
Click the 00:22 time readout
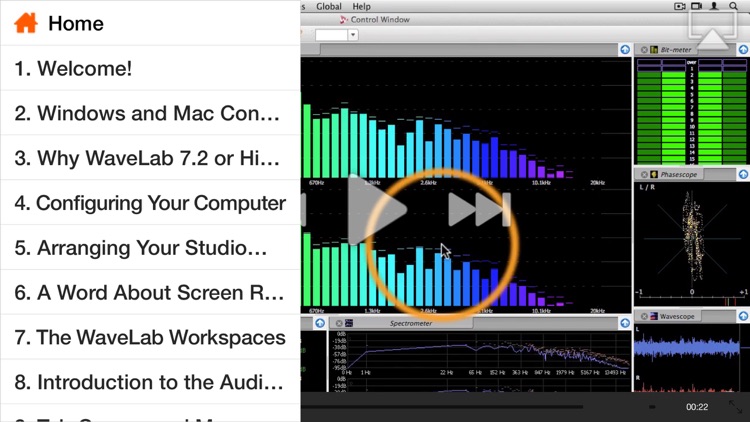coord(697,407)
